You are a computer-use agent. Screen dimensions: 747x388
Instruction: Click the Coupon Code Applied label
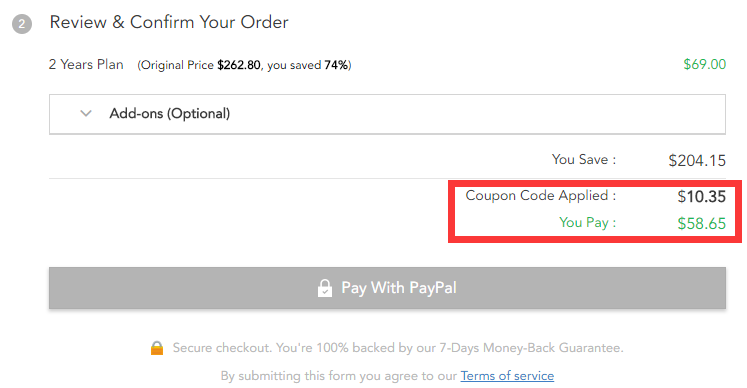click(x=540, y=196)
